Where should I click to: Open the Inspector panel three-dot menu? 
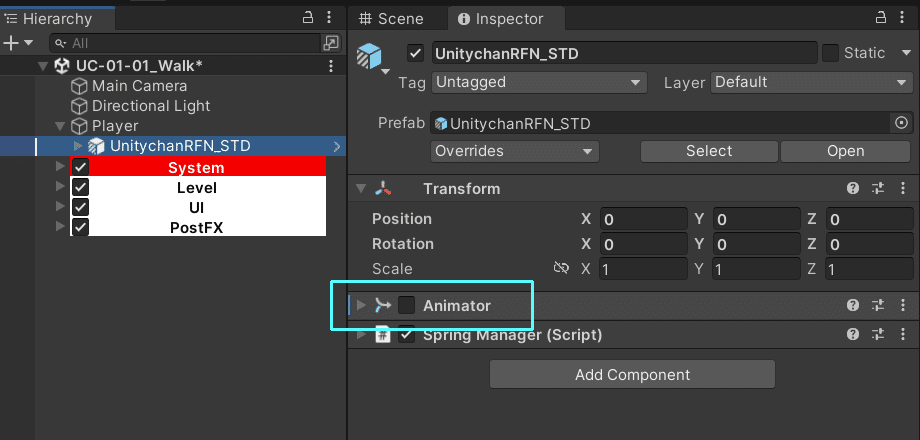click(x=903, y=18)
